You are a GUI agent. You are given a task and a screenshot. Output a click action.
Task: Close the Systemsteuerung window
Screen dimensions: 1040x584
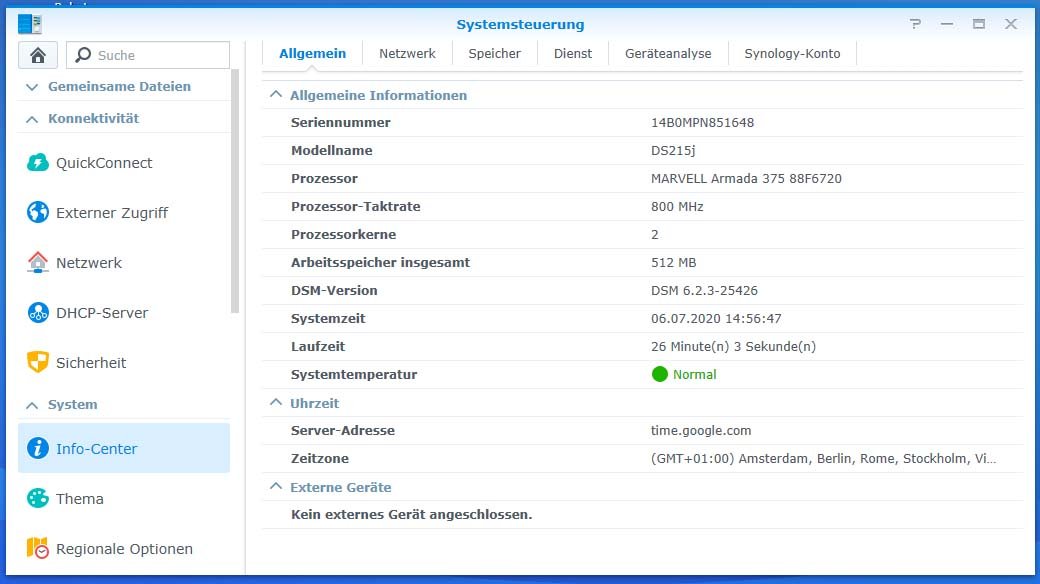pyautogui.click(x=1011, y=24)
